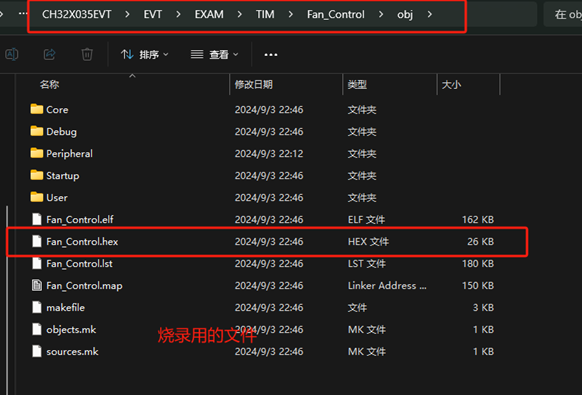Select the Startup folder icon
Viewport: 582px width, 395px height.
36,175
